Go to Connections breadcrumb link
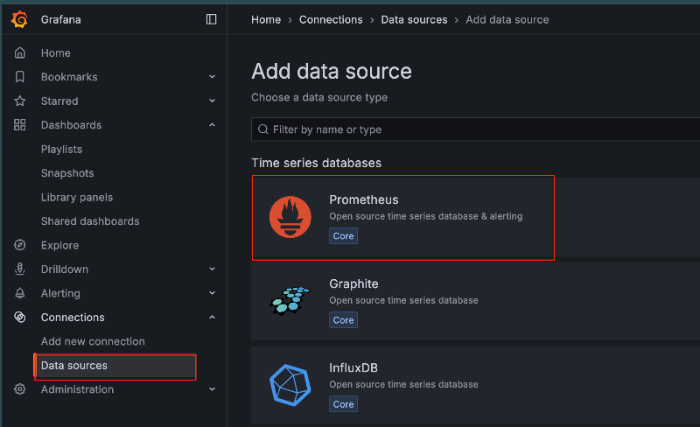The image size is (700, 427). [x=331, y=19]
